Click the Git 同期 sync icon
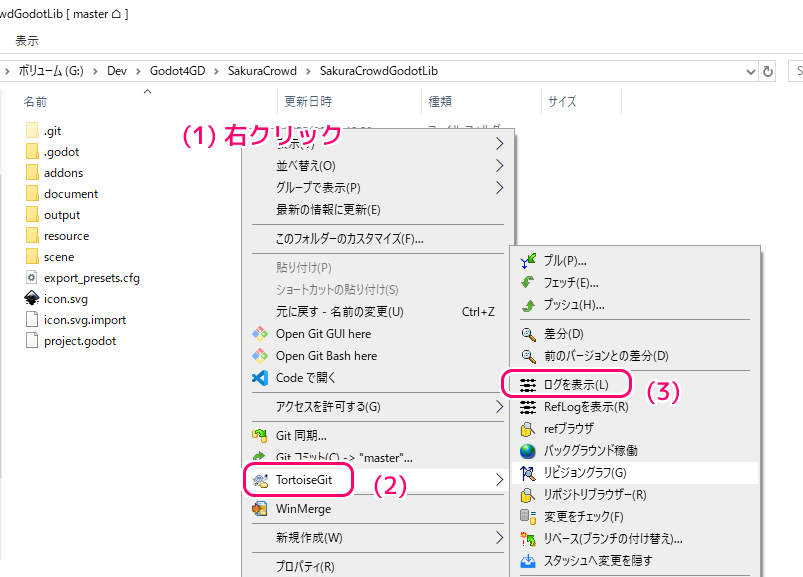This screenshot has height=577, width=803. [260, 436]
